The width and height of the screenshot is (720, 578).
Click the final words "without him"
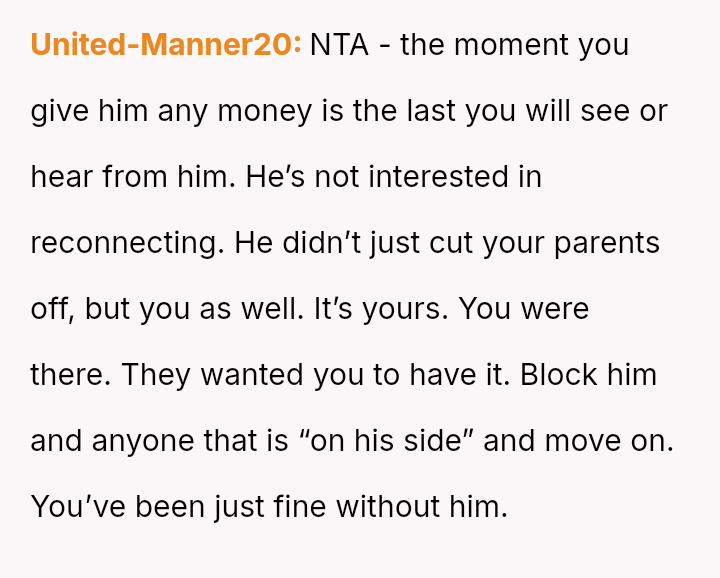[421, 507]
